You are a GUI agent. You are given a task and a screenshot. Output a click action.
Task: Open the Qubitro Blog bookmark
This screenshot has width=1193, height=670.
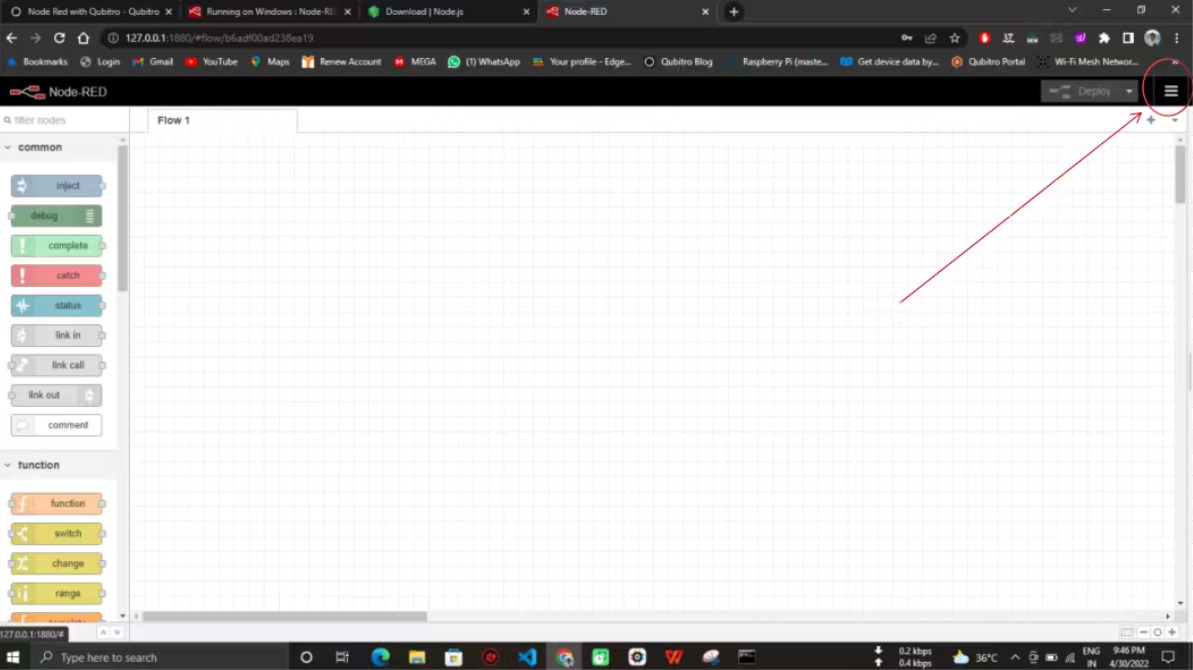pyautogui.click(x=679, y=62)
